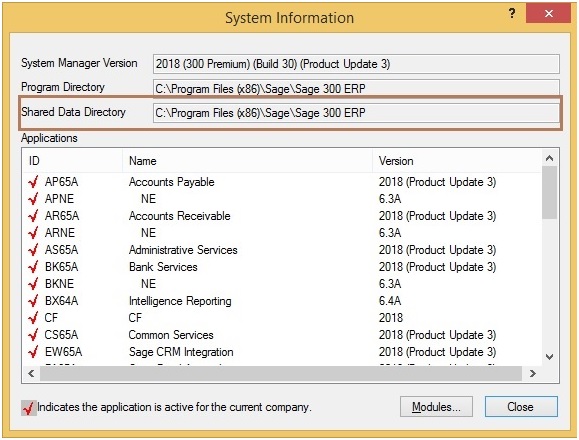Click the System Information window title
This screenshot has height=440, width=579.
click(290, 18)
